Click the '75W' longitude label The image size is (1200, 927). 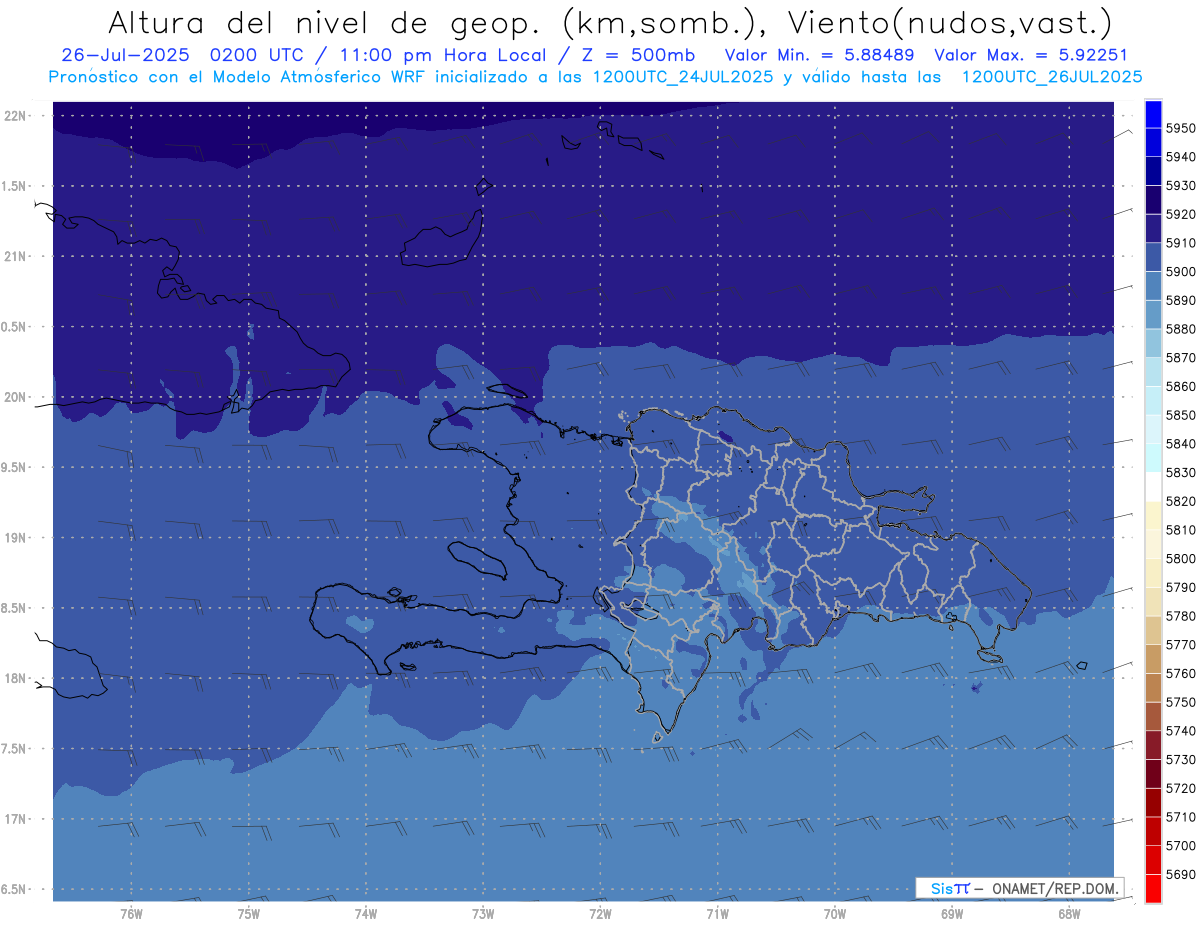pos(248,913)
